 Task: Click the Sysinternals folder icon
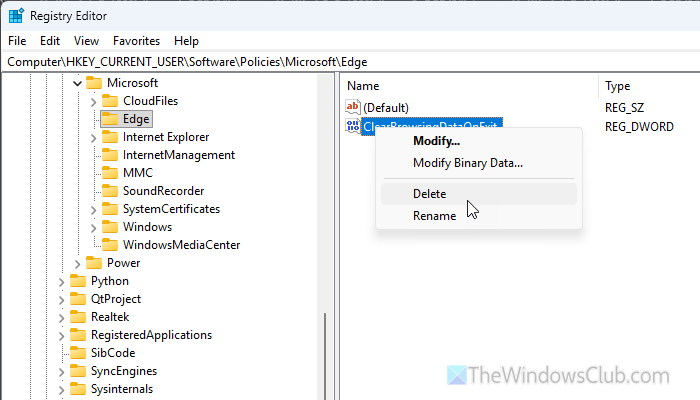pyautogui.click(x=78, y=389)
